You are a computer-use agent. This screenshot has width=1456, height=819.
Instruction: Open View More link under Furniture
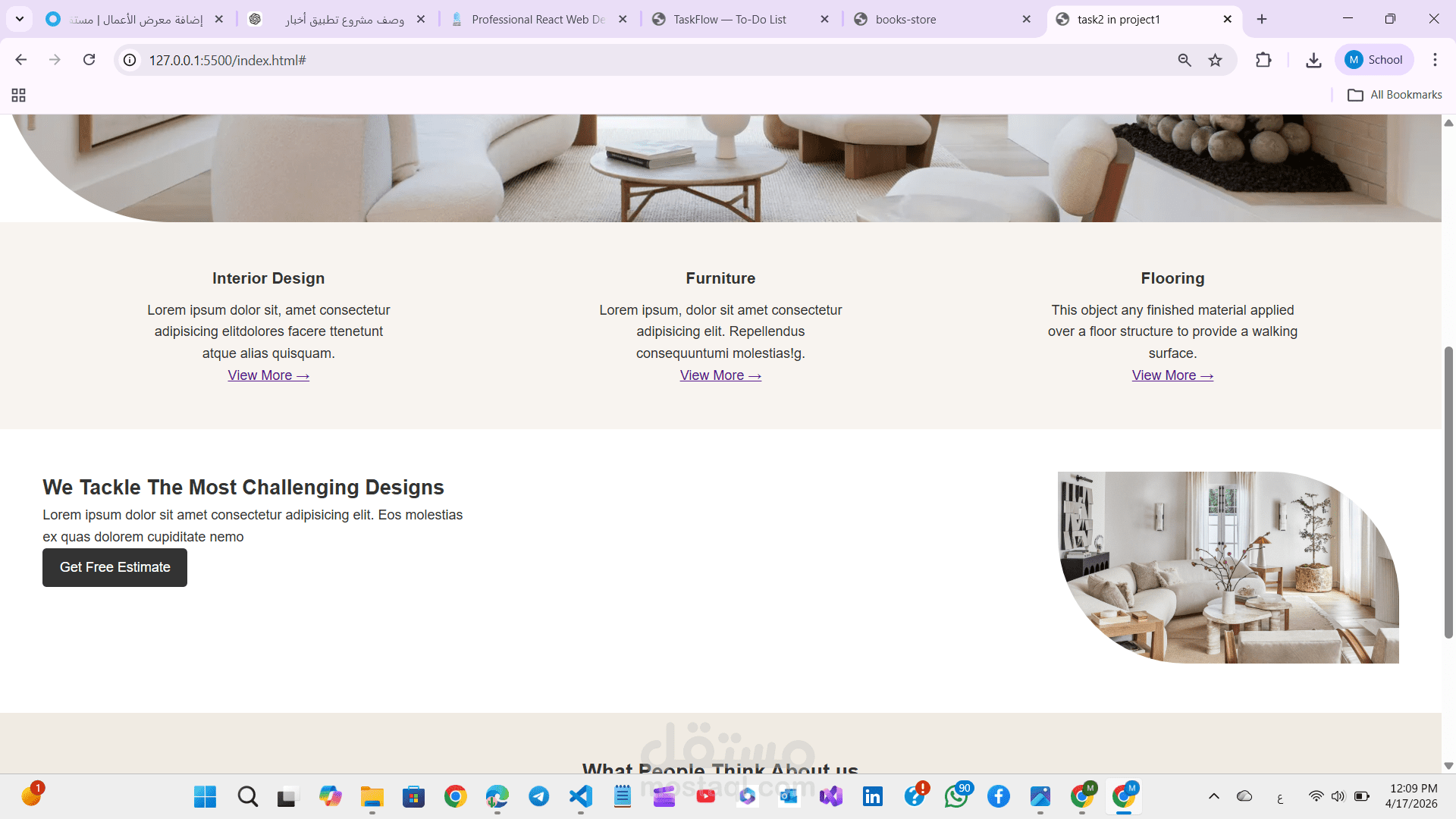pyautogui.click(x=720, y=375)
